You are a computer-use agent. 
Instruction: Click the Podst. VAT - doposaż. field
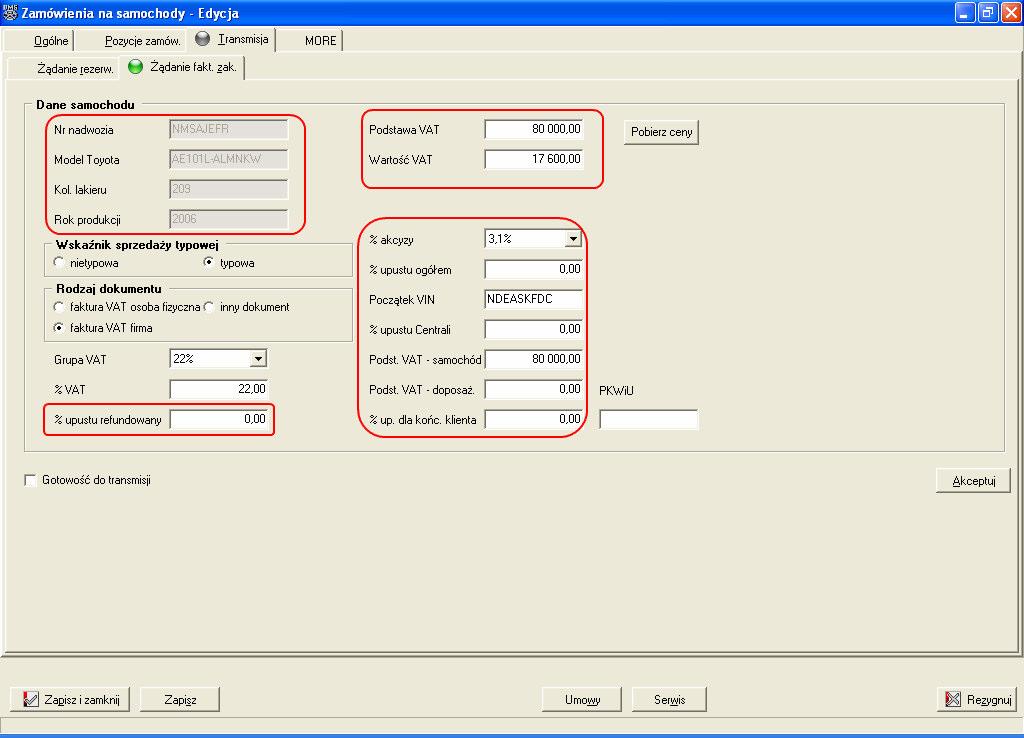click(x=534, y=389)
